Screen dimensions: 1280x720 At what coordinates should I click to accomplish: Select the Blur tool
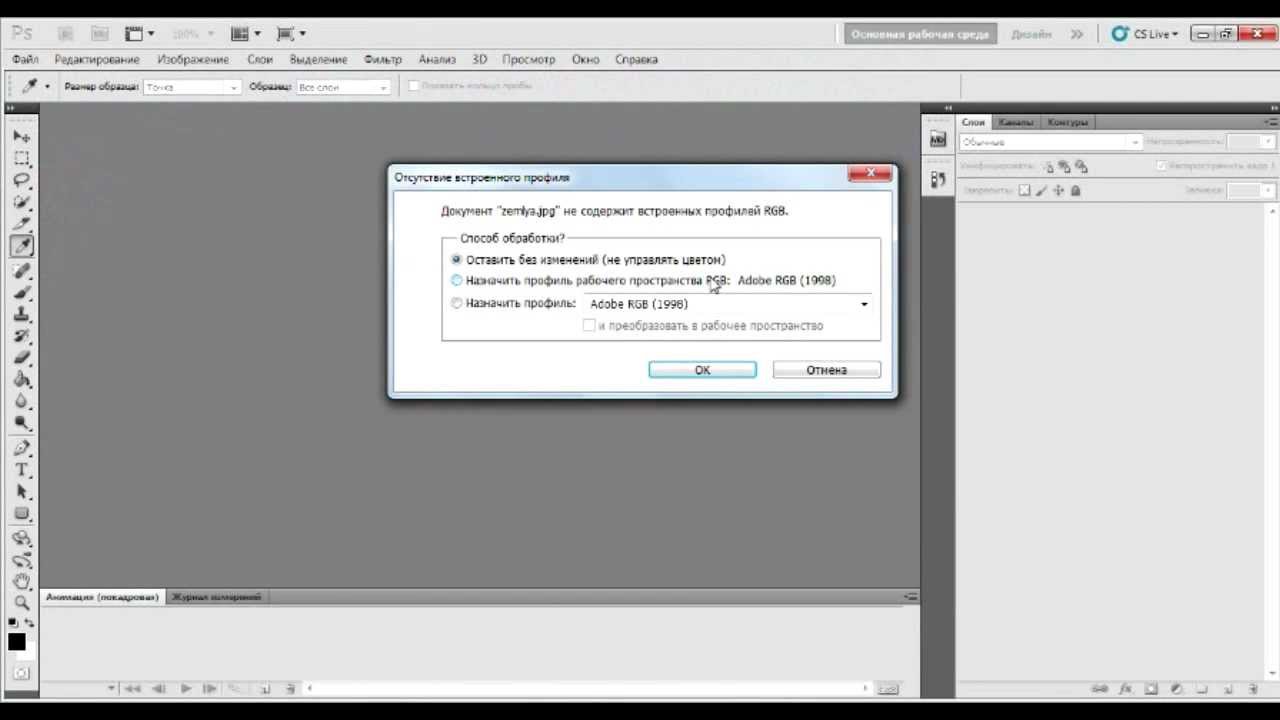point(21,402)
